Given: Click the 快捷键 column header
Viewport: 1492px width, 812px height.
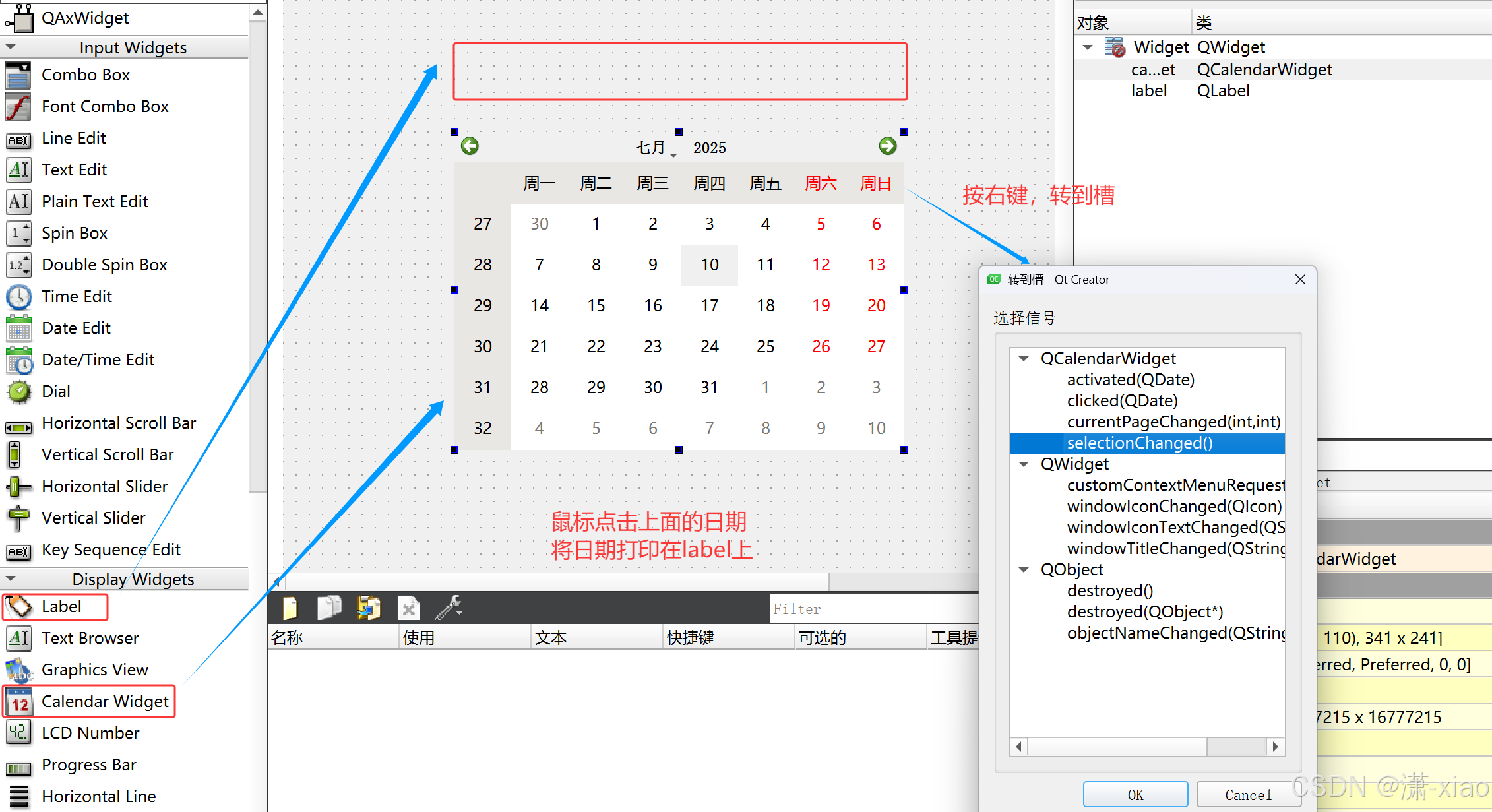Looking at the screenshot, I should click(728, 638).
